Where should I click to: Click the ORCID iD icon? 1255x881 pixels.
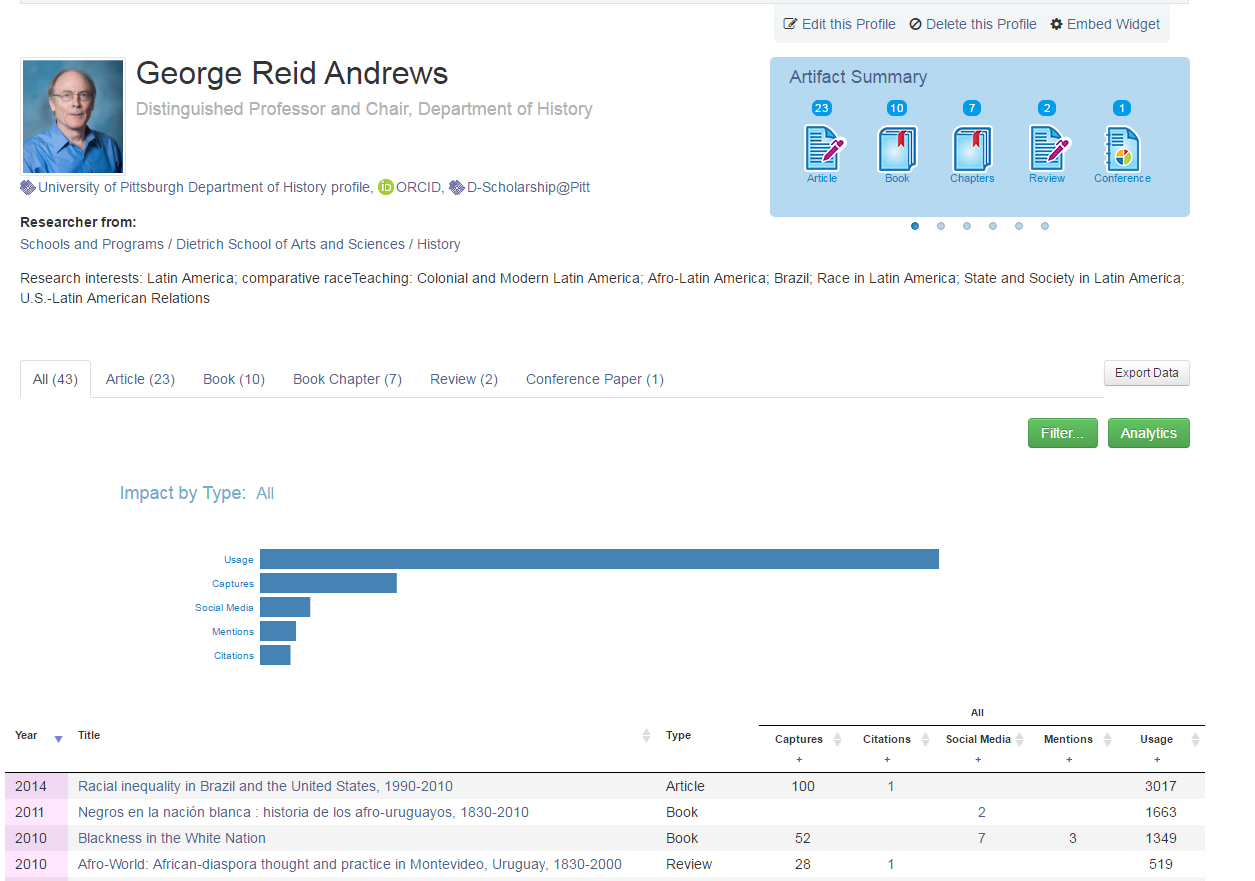pos(385,187)
